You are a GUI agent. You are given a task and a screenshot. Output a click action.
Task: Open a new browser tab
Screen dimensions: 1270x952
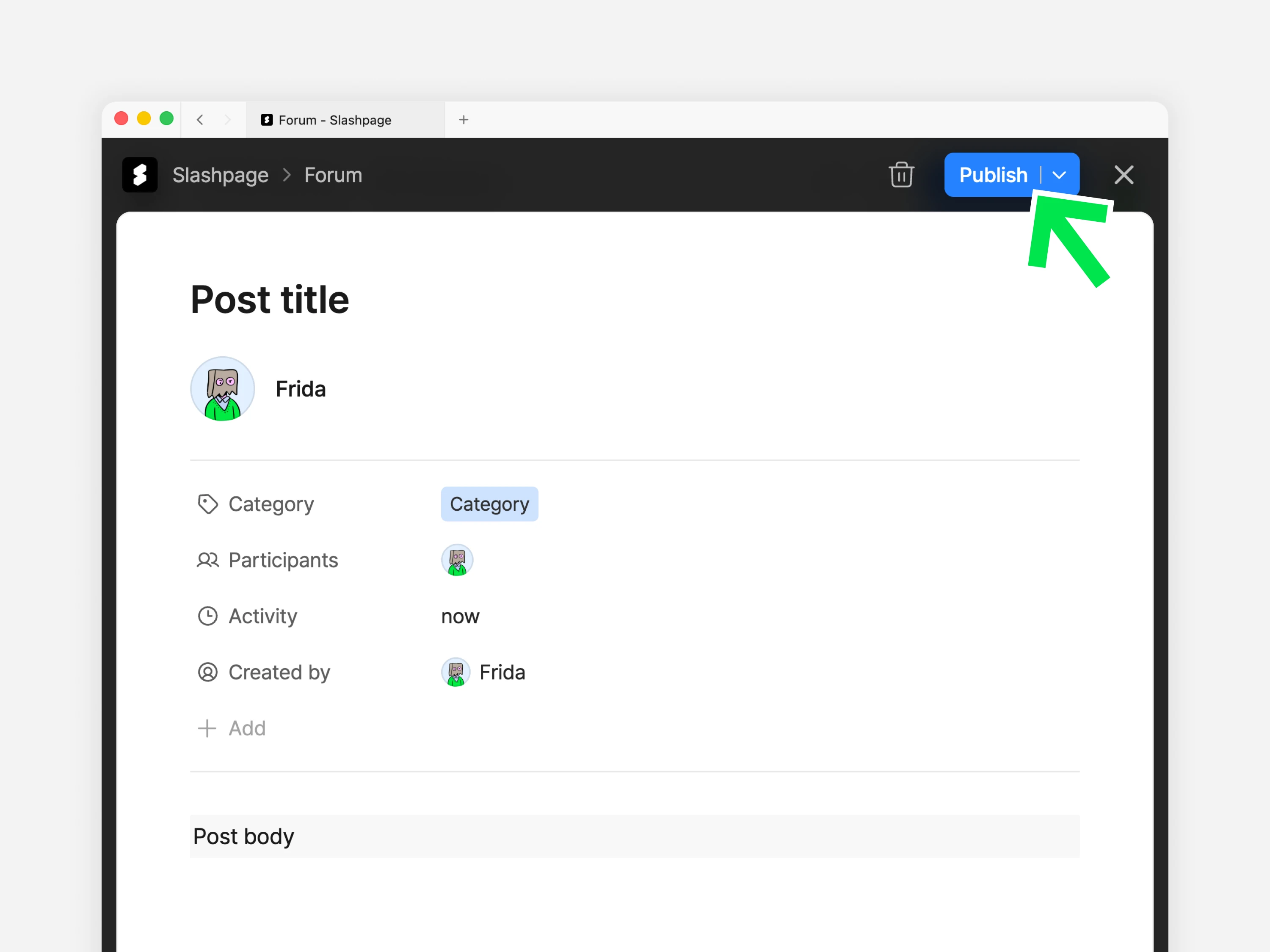[x=464, y=120]
